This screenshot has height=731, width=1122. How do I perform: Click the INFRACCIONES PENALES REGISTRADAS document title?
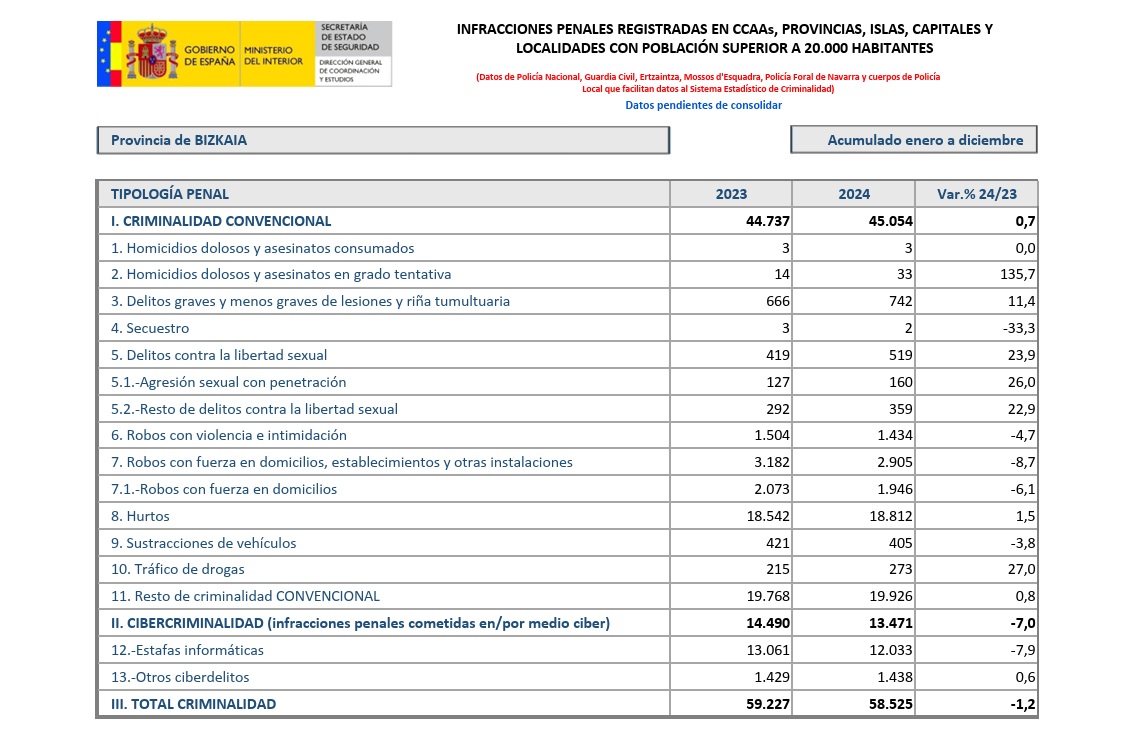tap(724, 38)
